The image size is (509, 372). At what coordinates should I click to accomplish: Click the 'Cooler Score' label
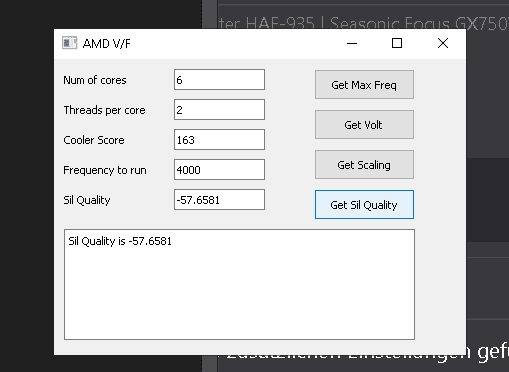click(x=94, y=140)
